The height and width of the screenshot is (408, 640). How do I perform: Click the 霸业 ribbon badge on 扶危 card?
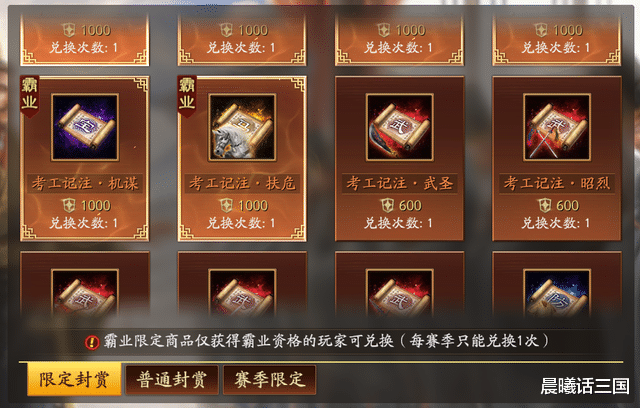tap(187, 96)
